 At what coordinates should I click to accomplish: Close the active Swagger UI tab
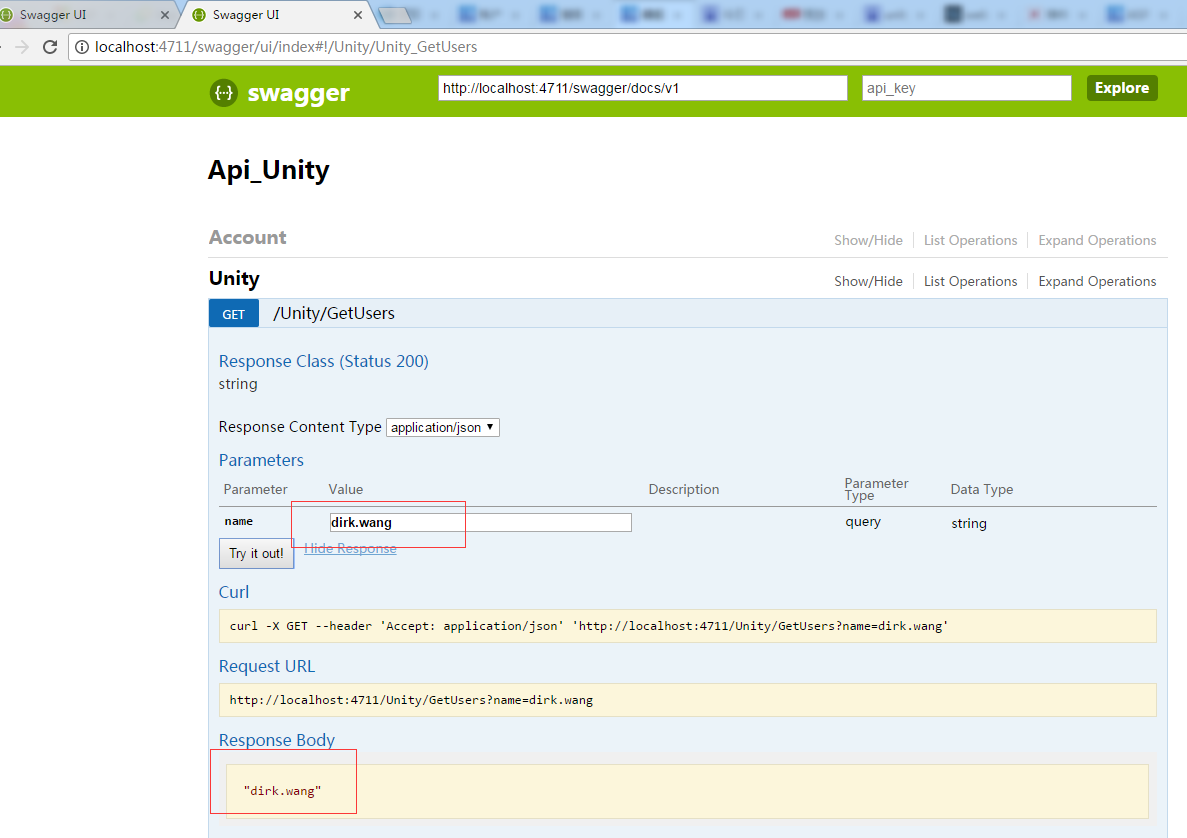(358, 15)
